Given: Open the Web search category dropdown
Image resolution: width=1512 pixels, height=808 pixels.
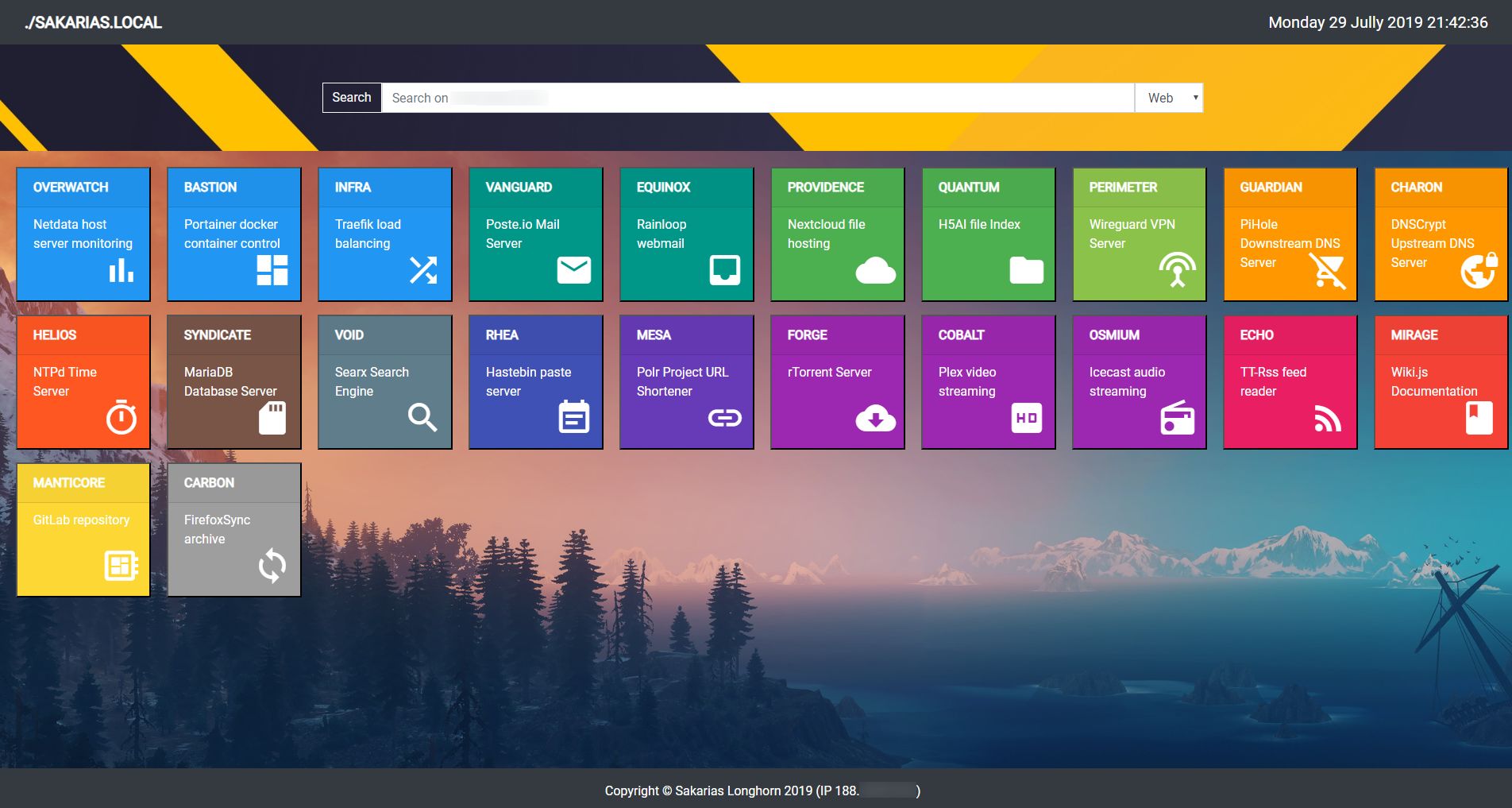Looking at the screenshot, I should [1167, 98].
